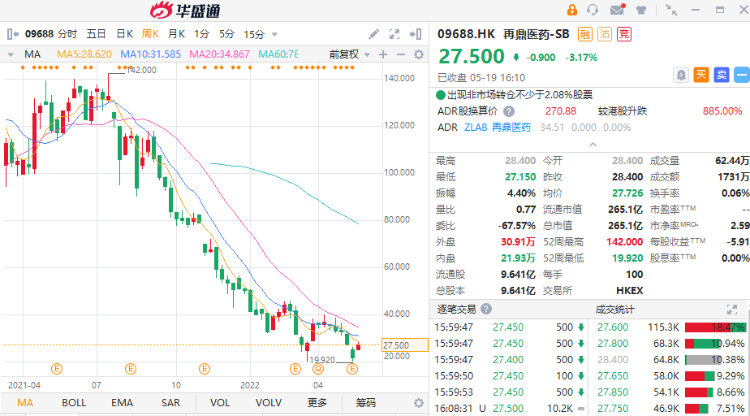Select the EMA indicator tab
Image resolution: width=750 pixels, height=416 pixels.
pos(122,403)
